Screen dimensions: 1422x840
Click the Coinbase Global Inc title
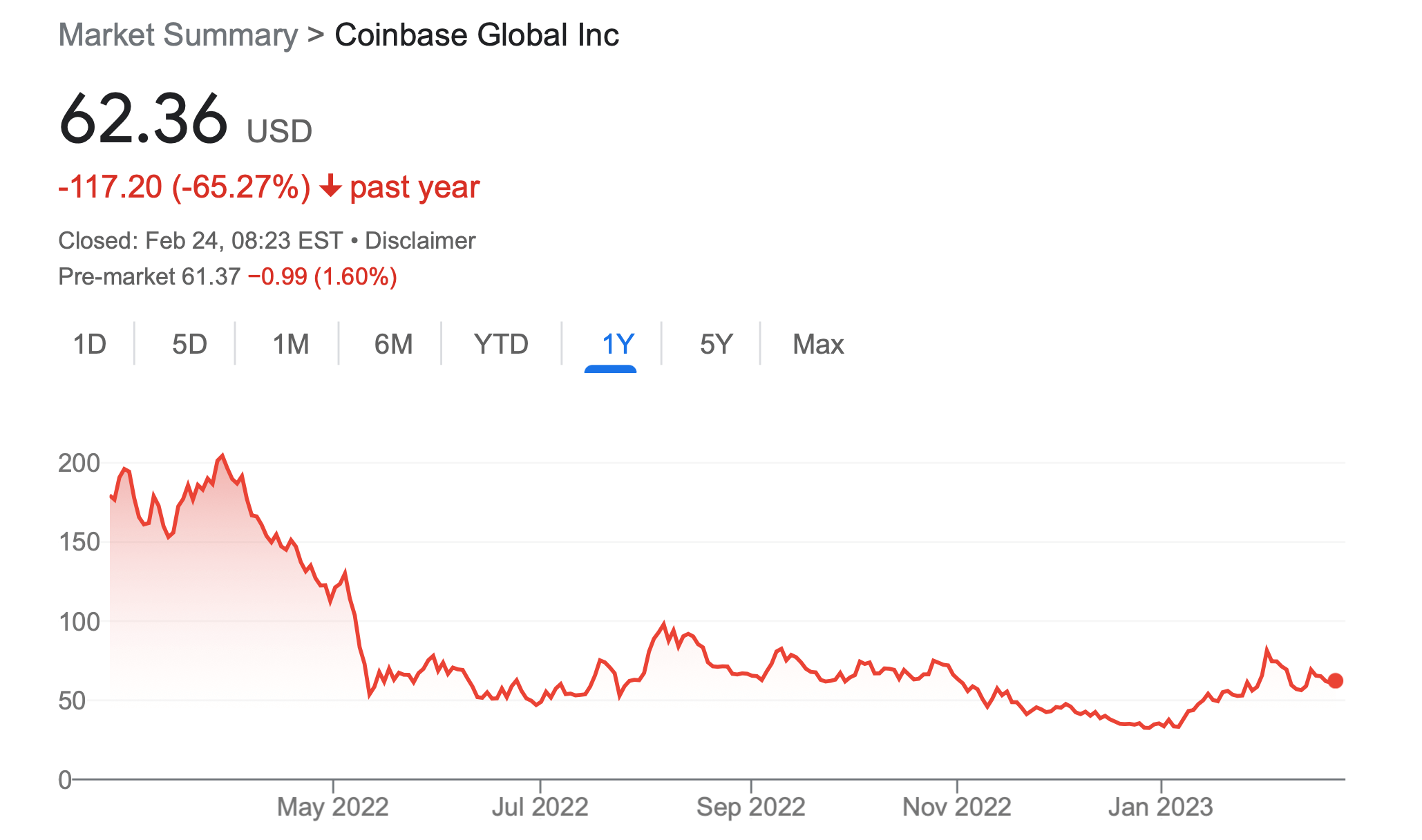477,35
